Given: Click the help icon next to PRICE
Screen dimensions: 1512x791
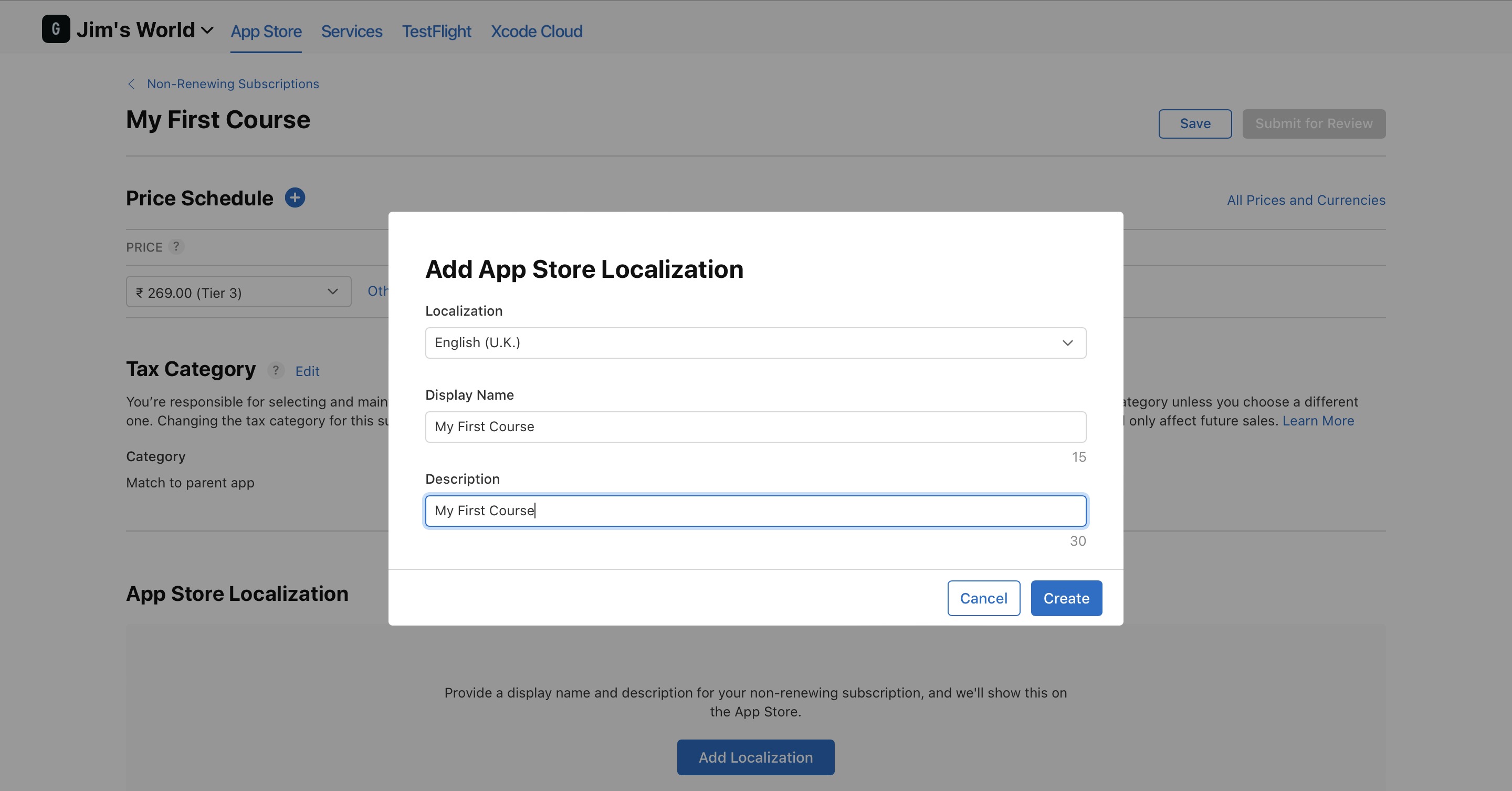Looking at the screenshot, I should click(x=176, y=247).
